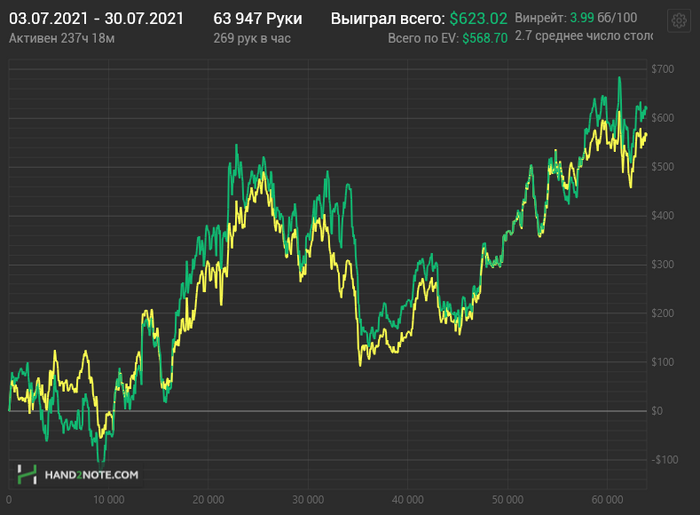700x515 pixels.
Task: Click the 20 000 x-axis label
Action: 208,500
